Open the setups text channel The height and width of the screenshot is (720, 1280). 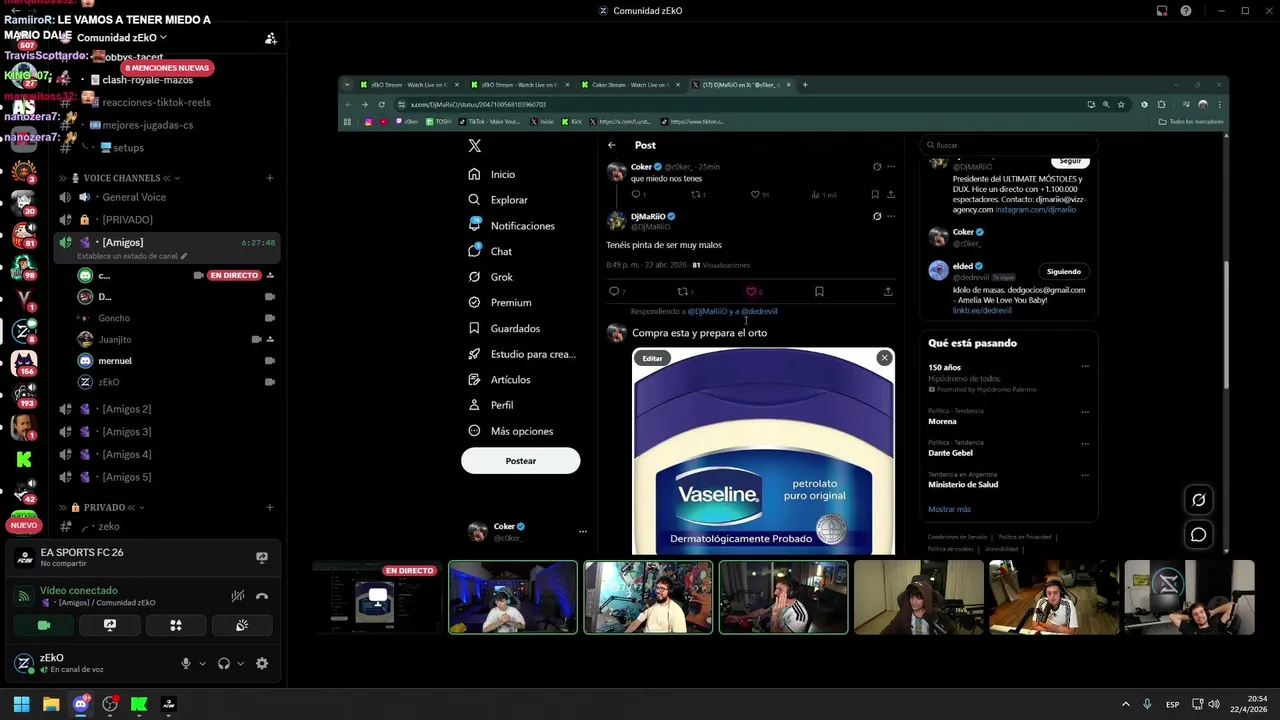[x=128, y=148]
